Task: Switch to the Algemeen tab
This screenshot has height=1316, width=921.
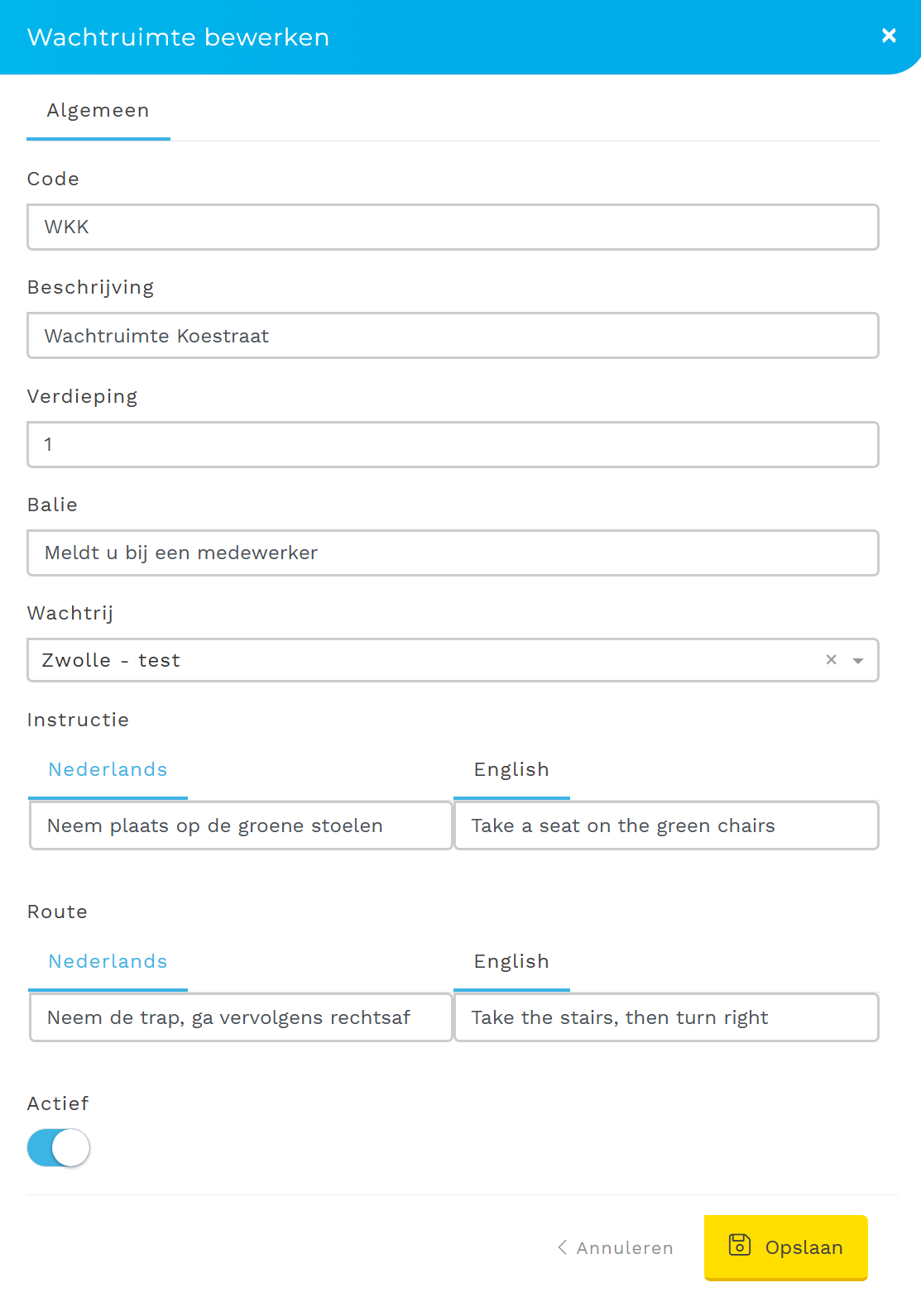Action: (x=98, y=111)
